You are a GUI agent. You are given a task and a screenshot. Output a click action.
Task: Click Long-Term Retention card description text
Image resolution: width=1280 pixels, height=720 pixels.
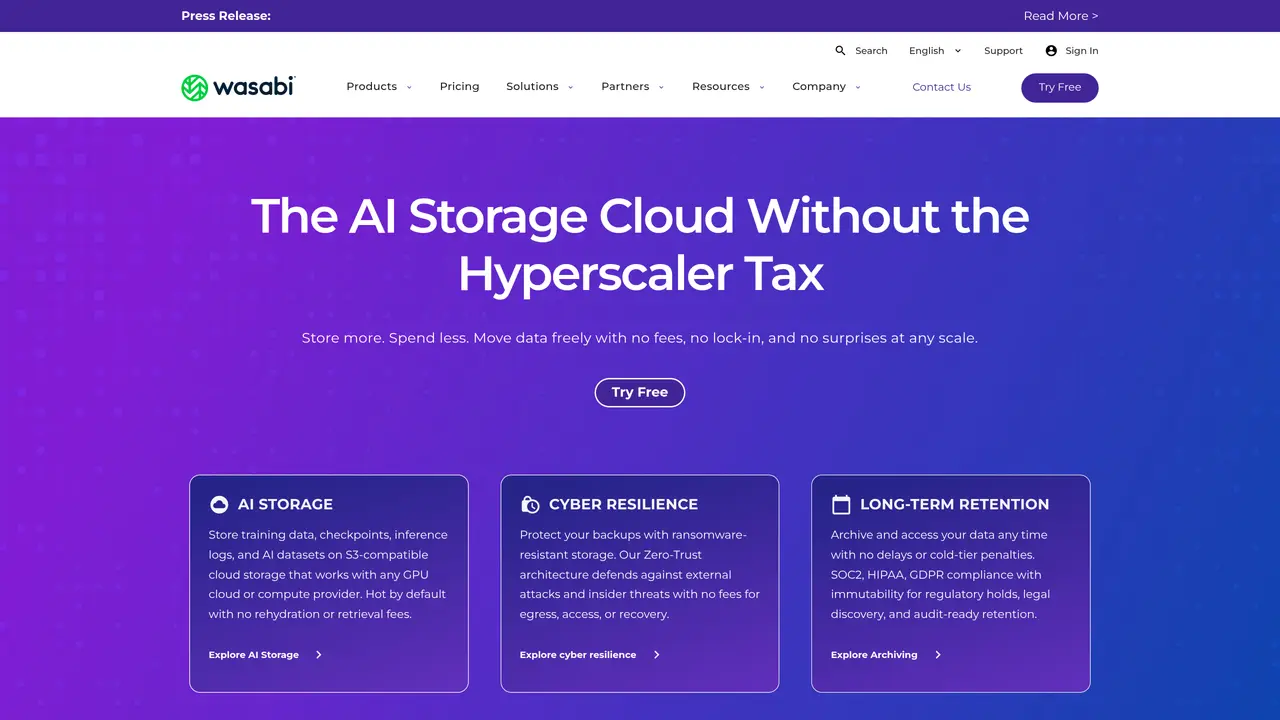(x=941, y=575)
